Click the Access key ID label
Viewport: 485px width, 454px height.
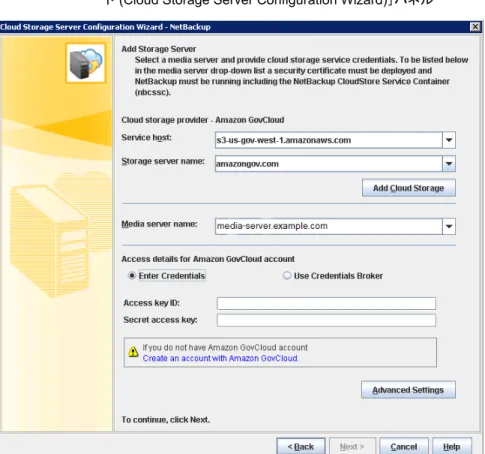pos(151,303)
